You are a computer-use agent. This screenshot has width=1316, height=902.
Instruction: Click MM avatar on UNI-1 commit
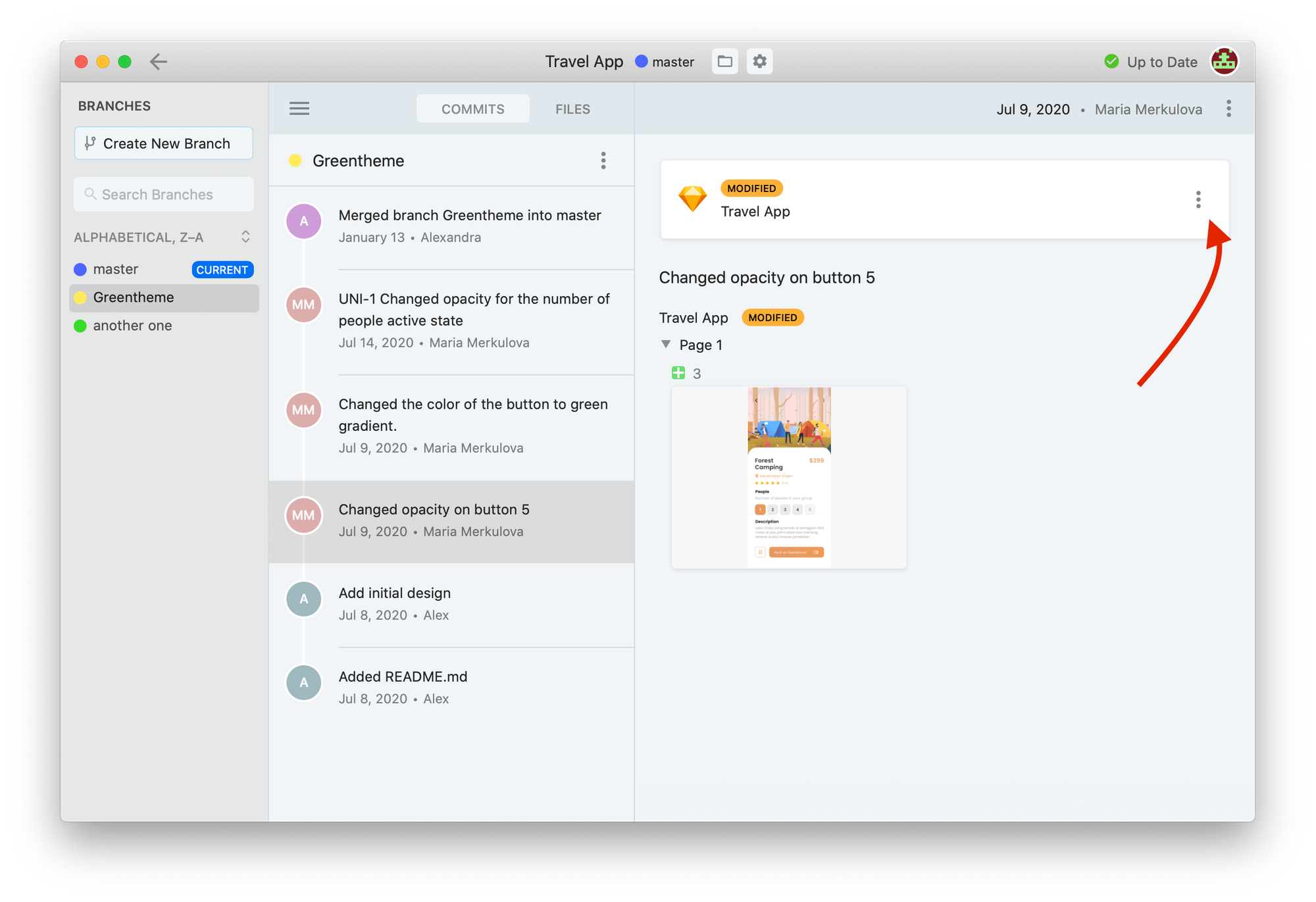click(x=303, y=305)
